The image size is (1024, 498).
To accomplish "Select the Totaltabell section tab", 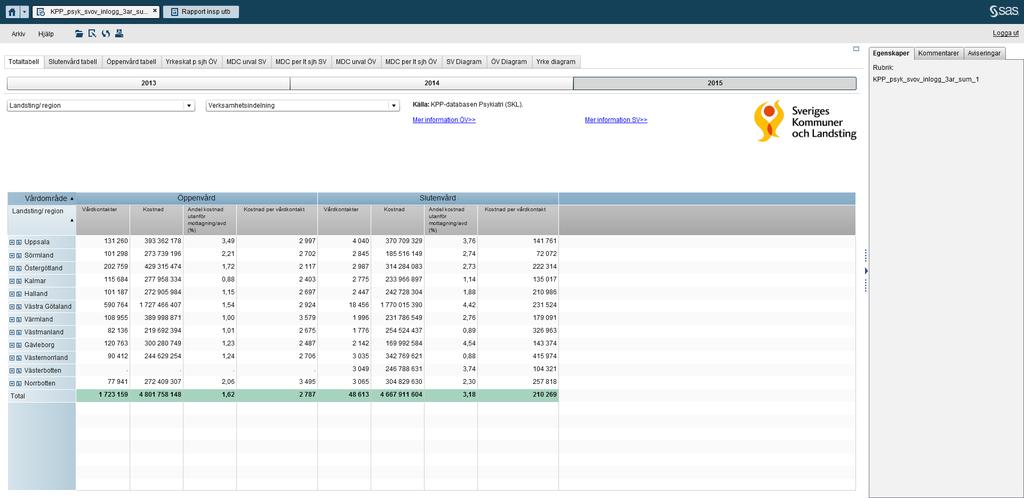I will (x=24, y=61).
